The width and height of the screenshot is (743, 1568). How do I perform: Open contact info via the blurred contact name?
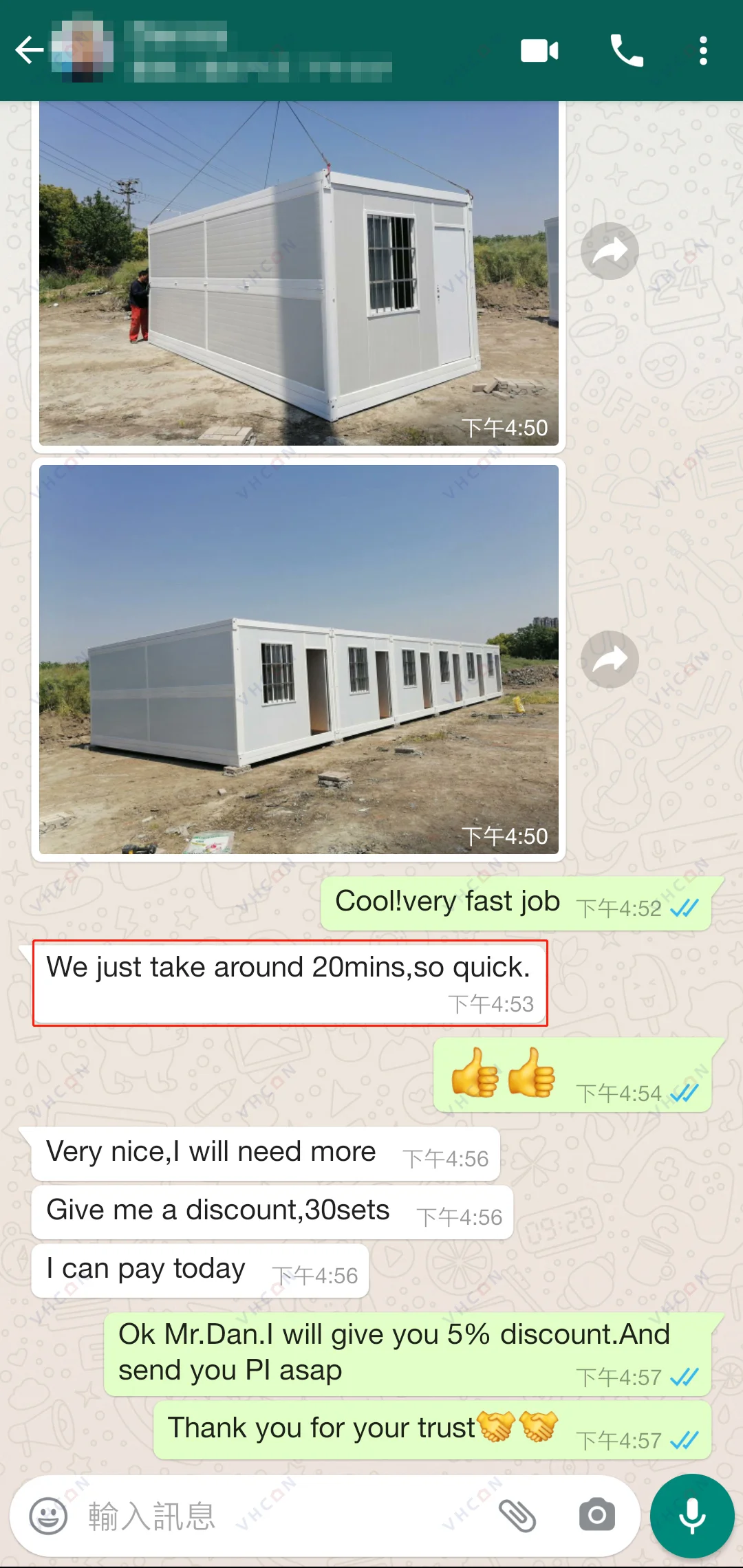(258, 51)
